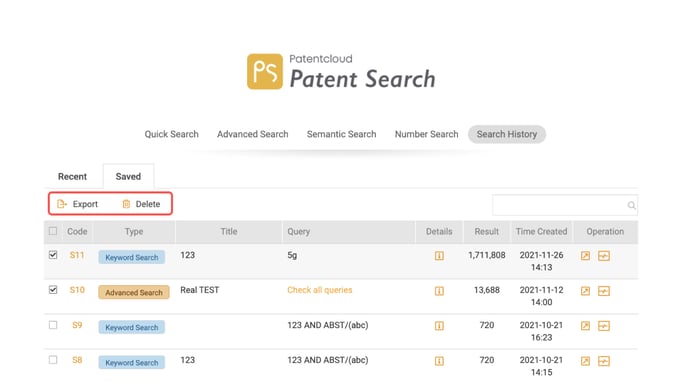Image resolution: width=688 pixels, height=382 pixels.
Task: Click the result count 1,711,808
Action: (487, 255)
